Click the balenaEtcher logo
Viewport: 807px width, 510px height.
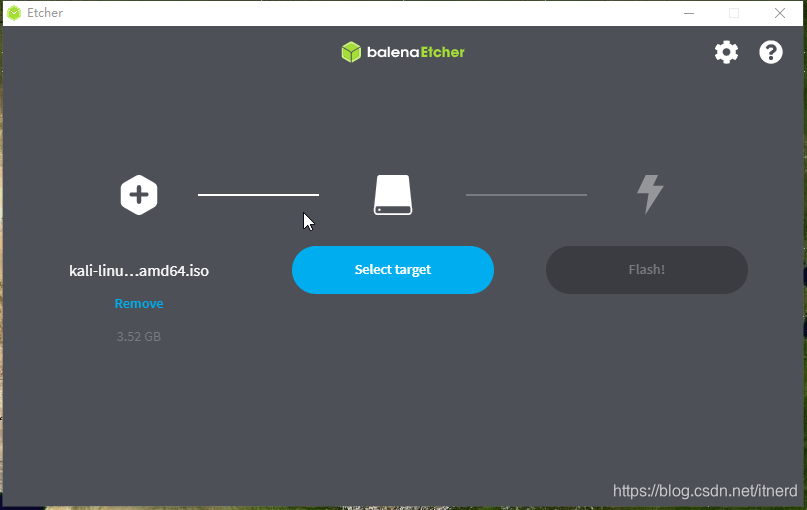coord(403,52)
